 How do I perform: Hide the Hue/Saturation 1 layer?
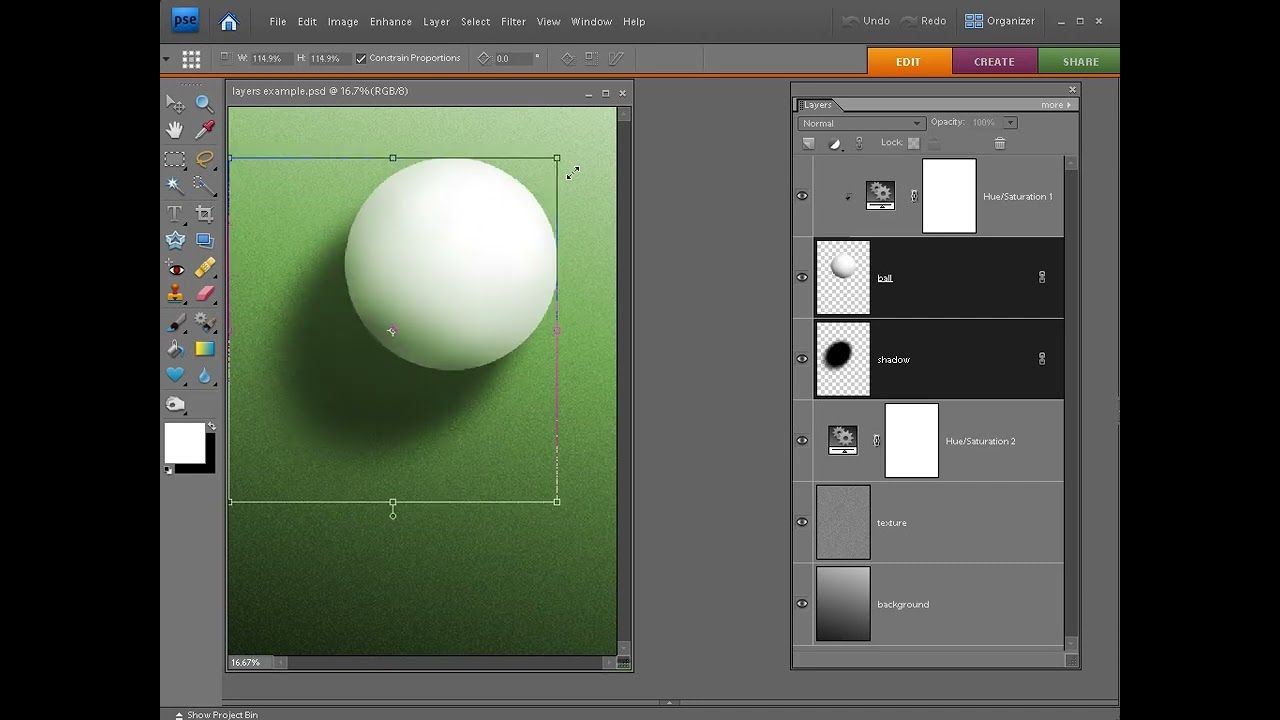(802, 196)
